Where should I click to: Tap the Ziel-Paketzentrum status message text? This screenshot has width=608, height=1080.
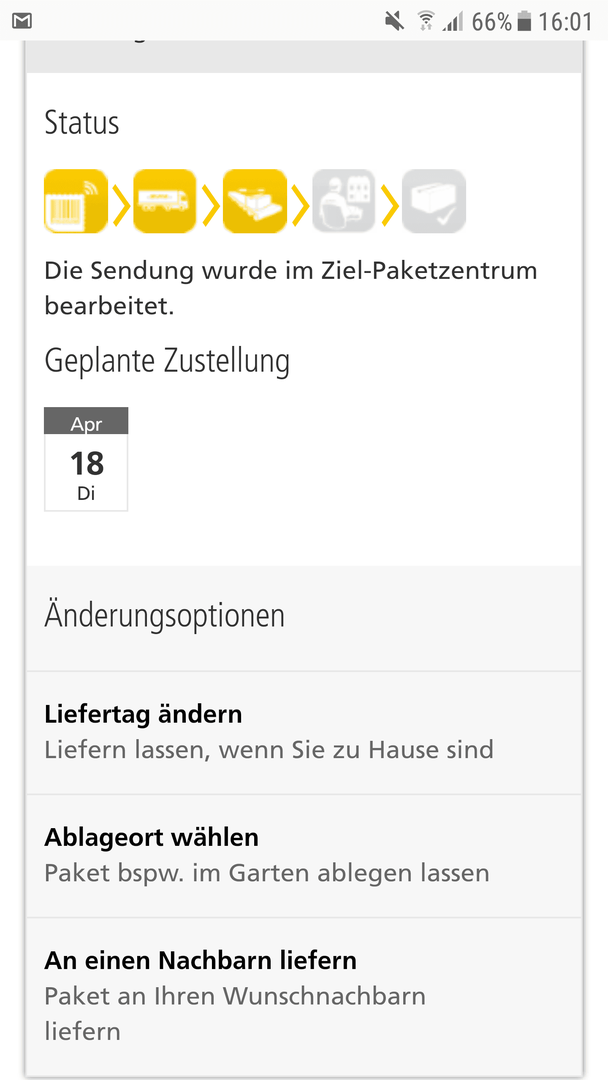pos(291,289)
